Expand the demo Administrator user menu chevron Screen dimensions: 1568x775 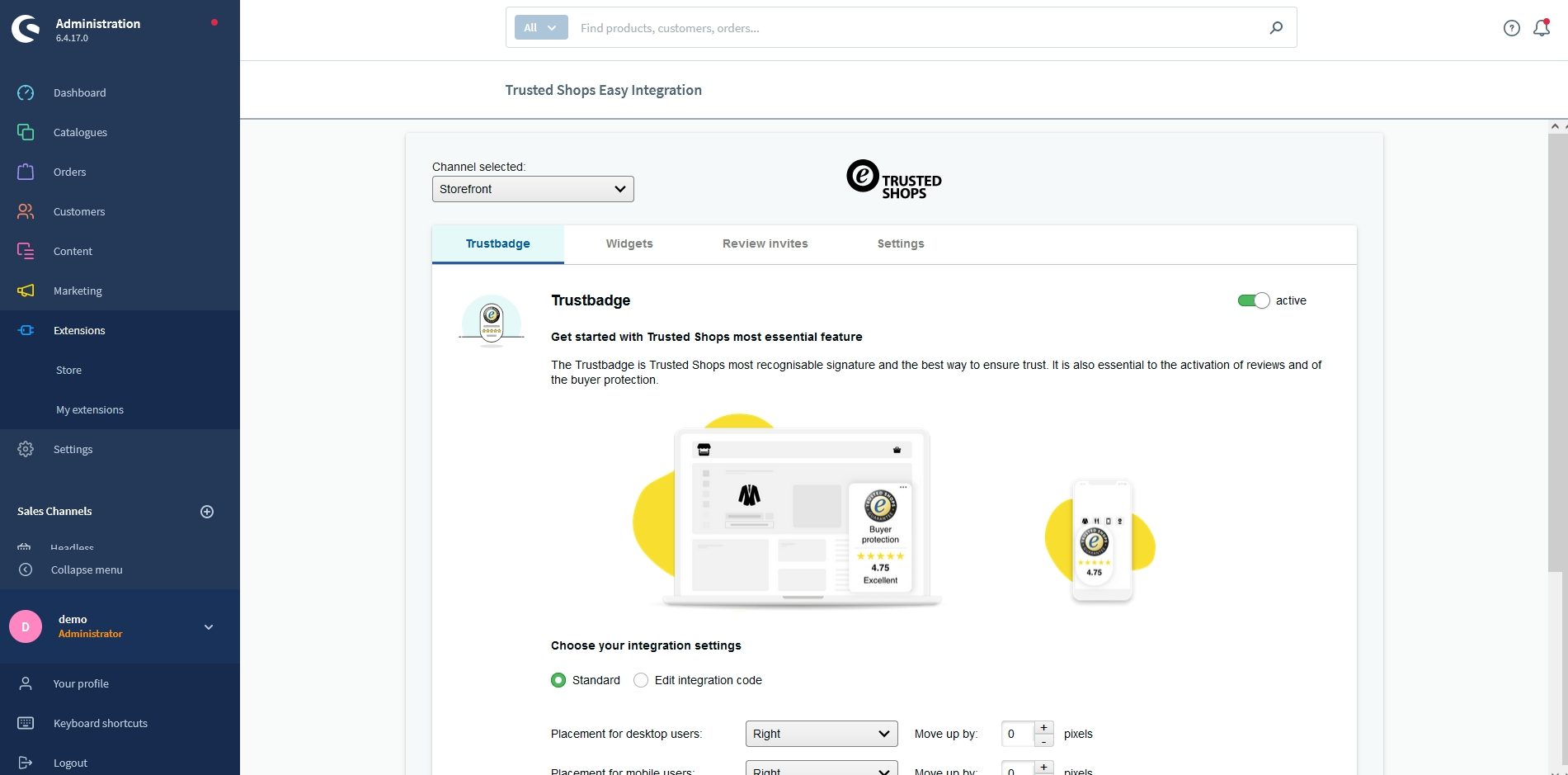[209, 627]
